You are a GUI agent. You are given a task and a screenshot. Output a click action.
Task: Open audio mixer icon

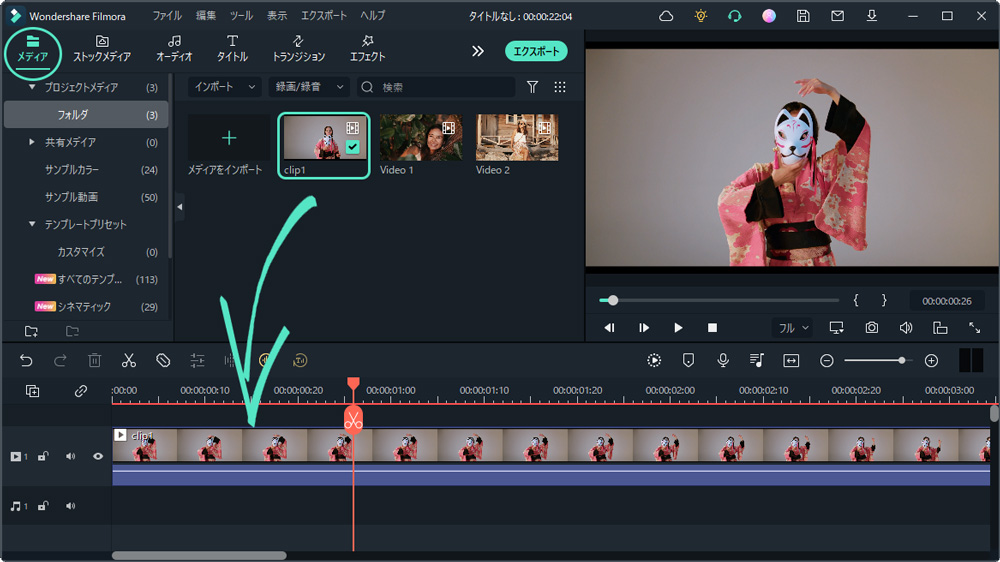pos(757,360)
